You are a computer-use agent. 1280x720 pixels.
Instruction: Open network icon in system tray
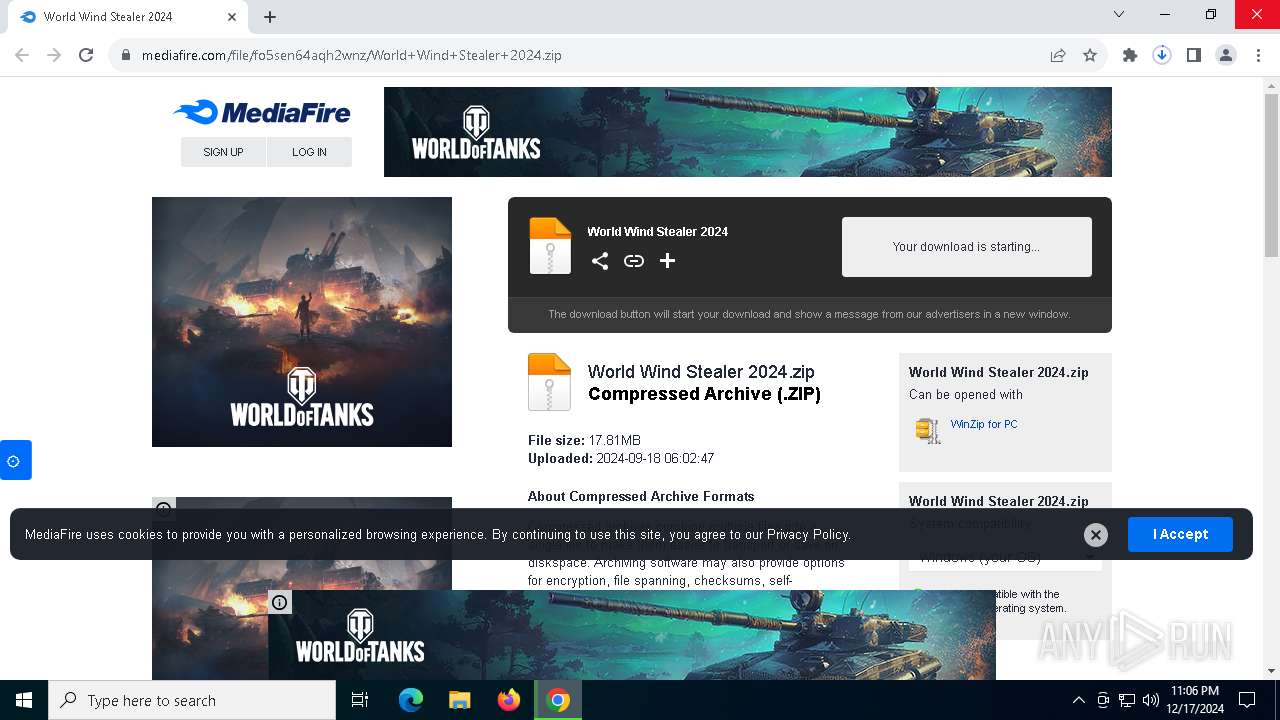1127,700
